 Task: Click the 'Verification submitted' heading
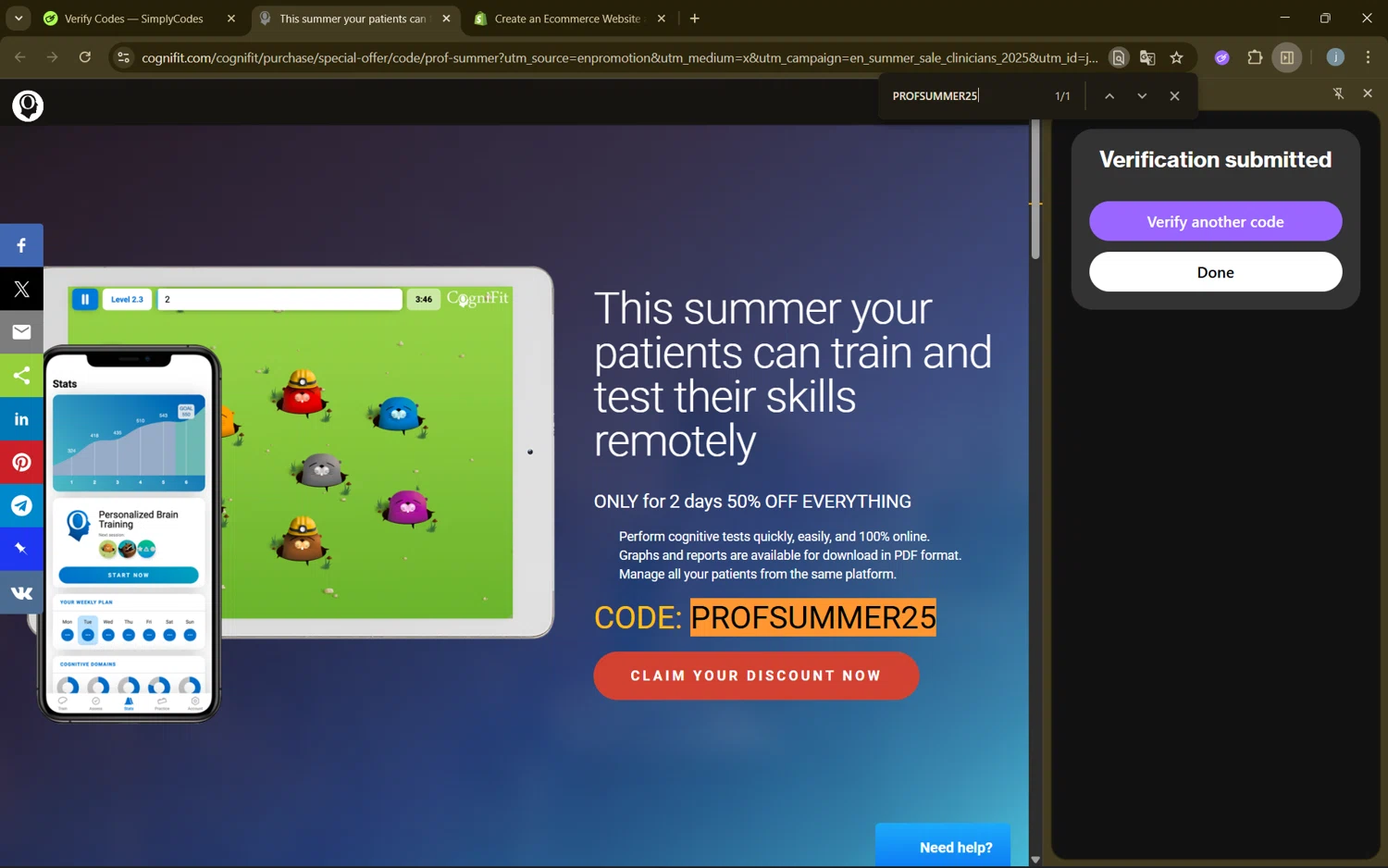(x=1215, y=159)
